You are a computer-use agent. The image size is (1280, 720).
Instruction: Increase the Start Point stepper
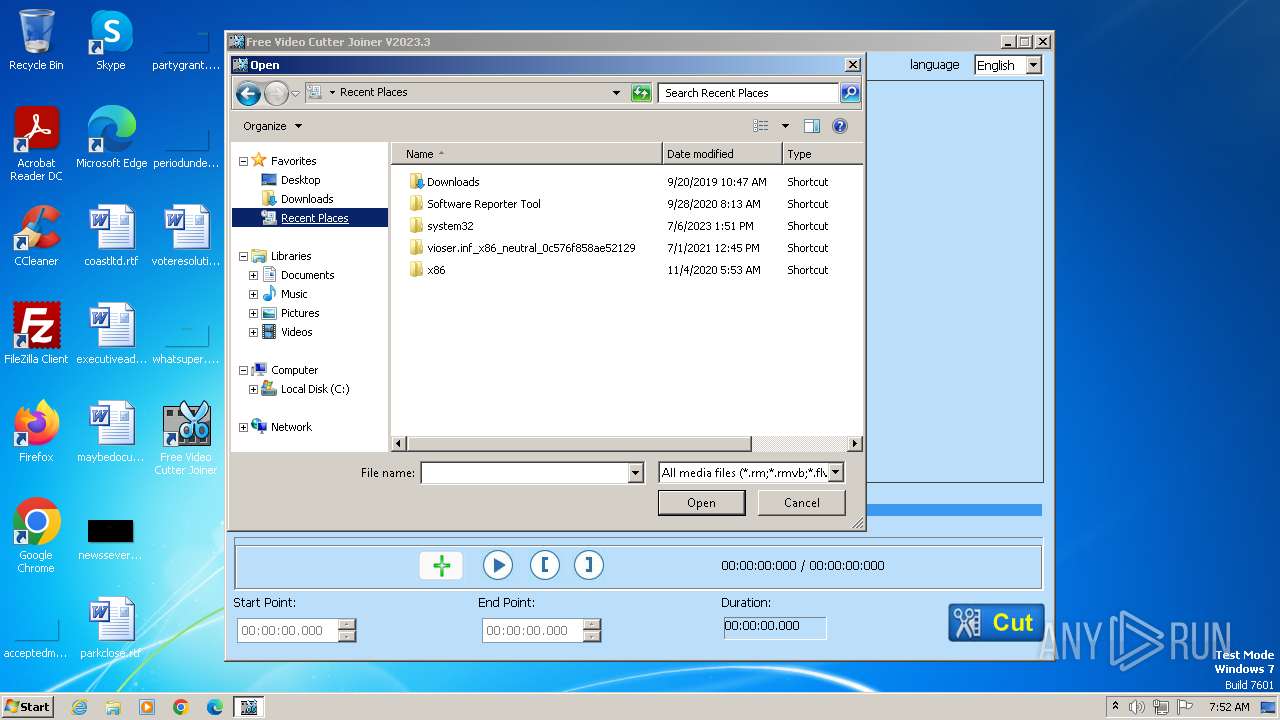pyautogui.click(x=347, y=625)
